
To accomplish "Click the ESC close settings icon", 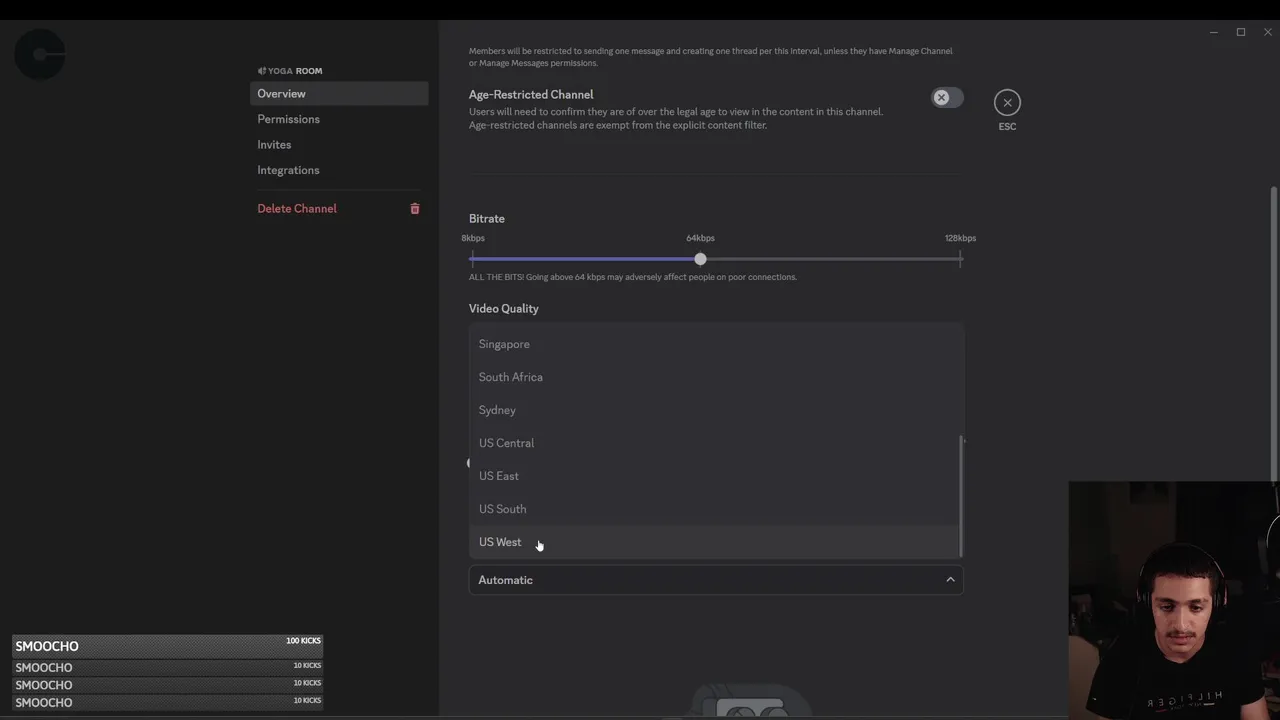I will (1007, 103).
